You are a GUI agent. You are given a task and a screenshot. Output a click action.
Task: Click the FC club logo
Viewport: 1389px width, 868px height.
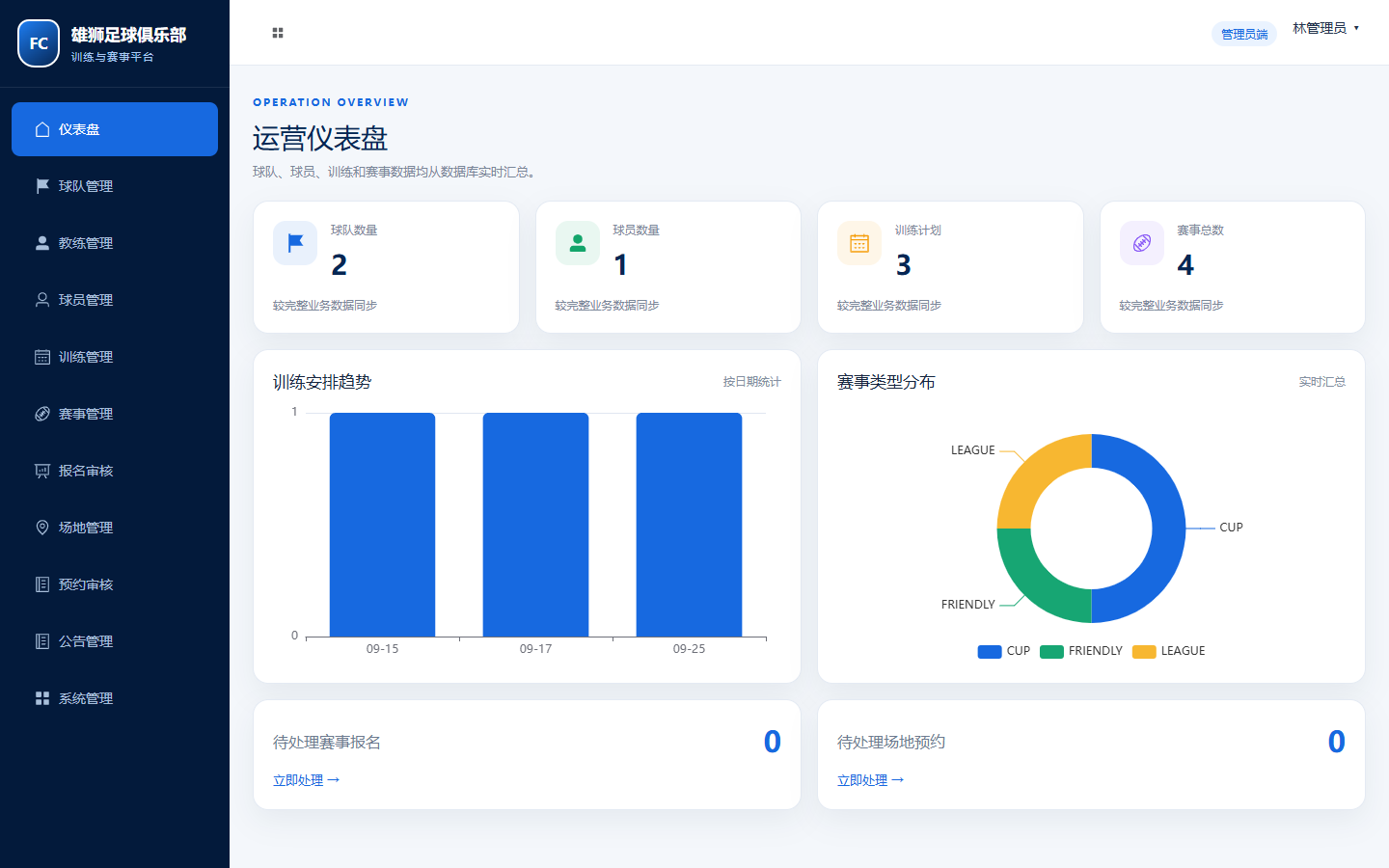point(39,43)
